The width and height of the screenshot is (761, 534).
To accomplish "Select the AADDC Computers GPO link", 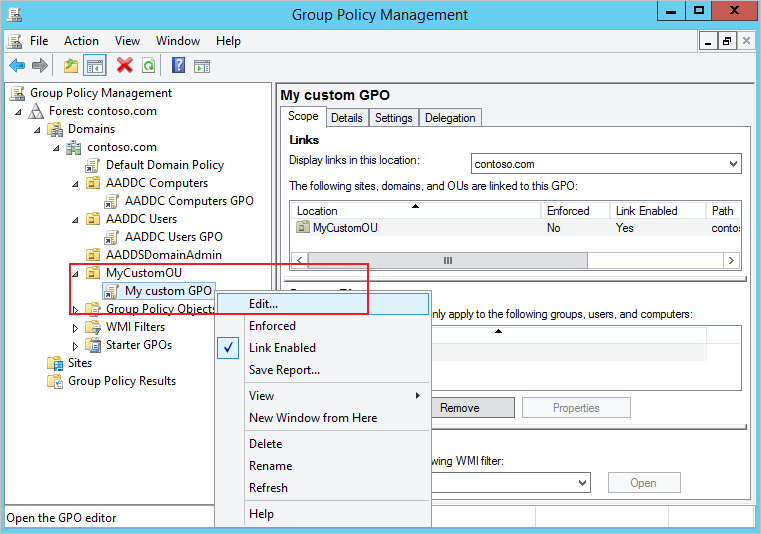I will pos(189,201).
